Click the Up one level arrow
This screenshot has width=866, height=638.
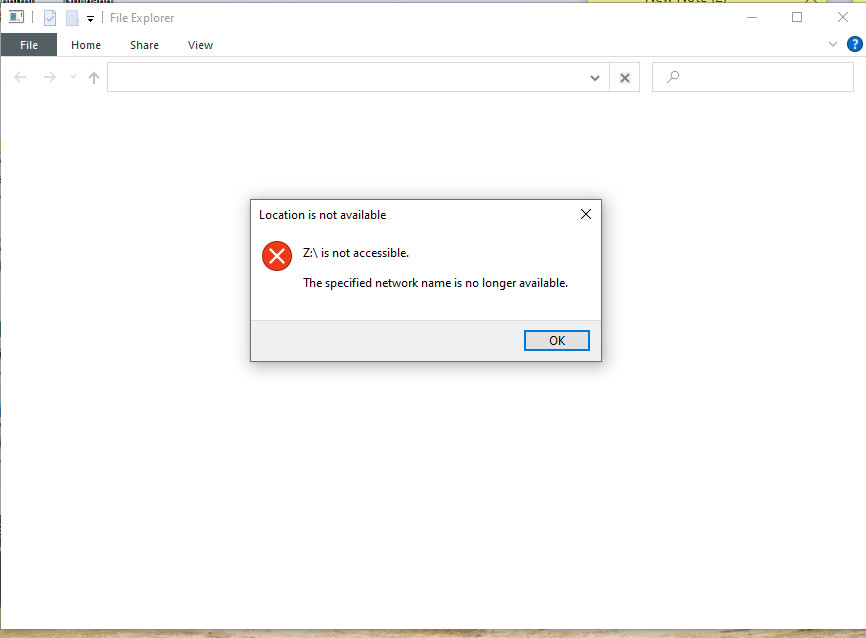point(94,77)
